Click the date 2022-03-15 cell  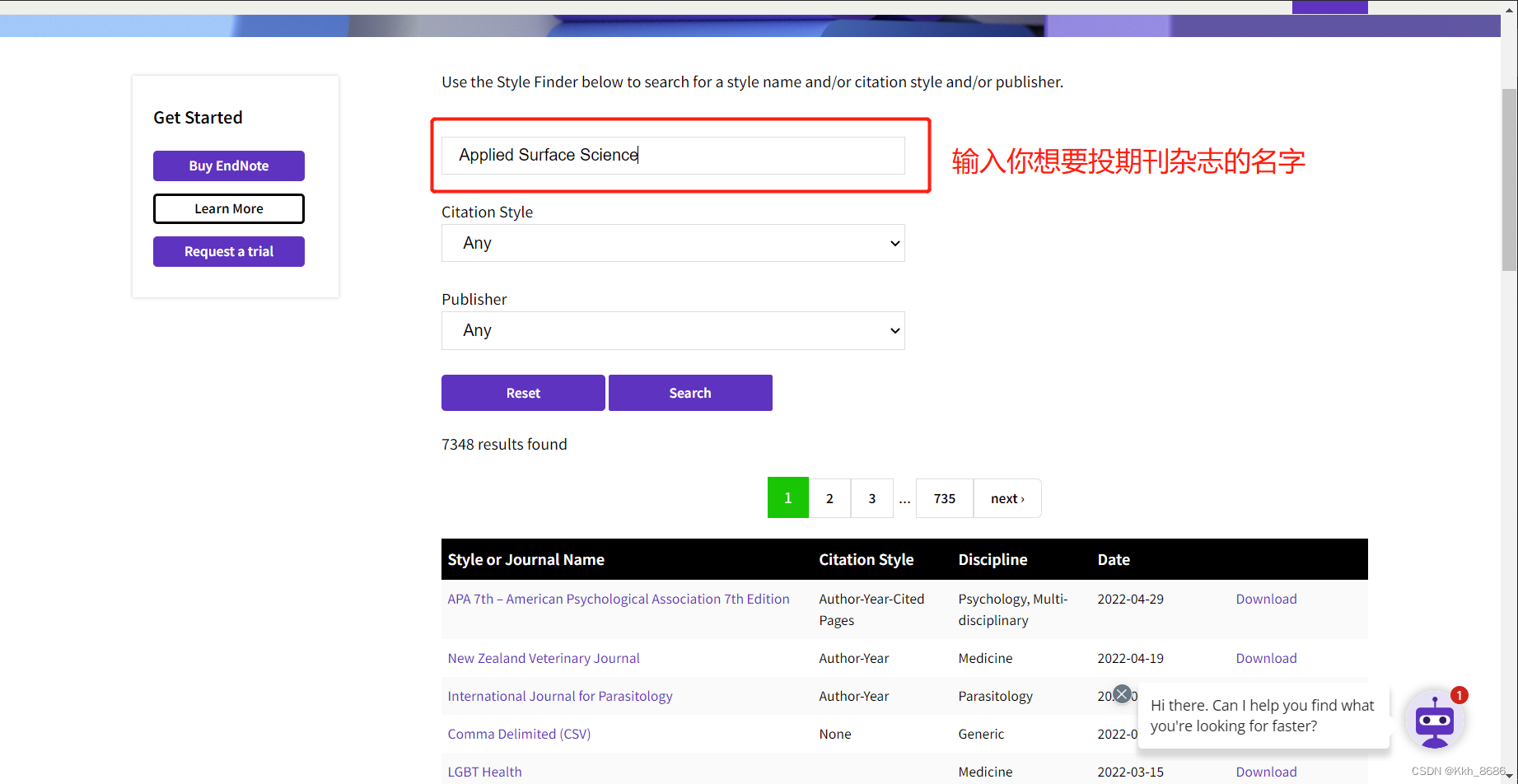click(x=1130, y=772)
